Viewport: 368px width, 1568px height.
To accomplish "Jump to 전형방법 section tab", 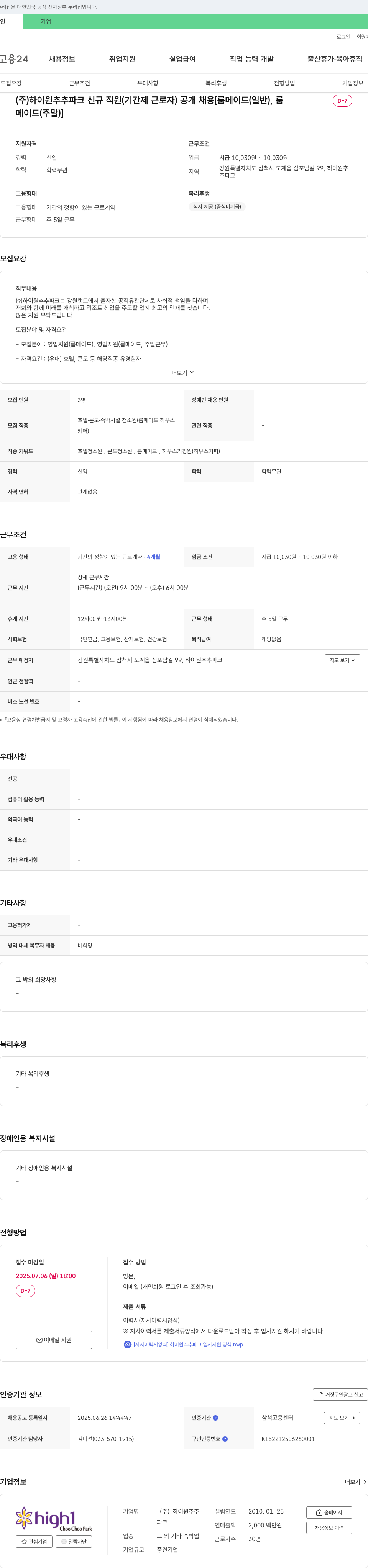I will [x=284, y=83].
